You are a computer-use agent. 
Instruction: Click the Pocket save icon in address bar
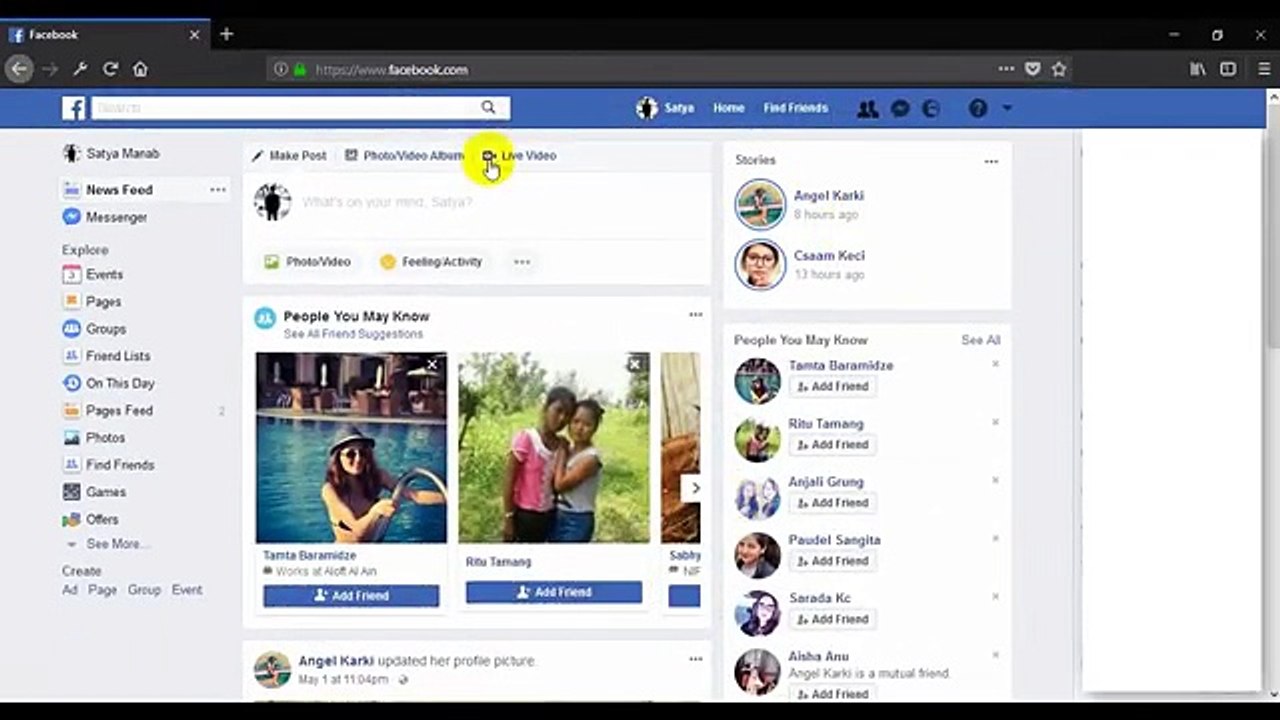[x=1033, y=69]
